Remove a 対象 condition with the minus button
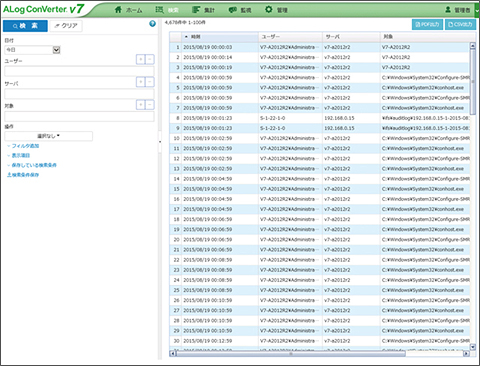 [150, 105]
